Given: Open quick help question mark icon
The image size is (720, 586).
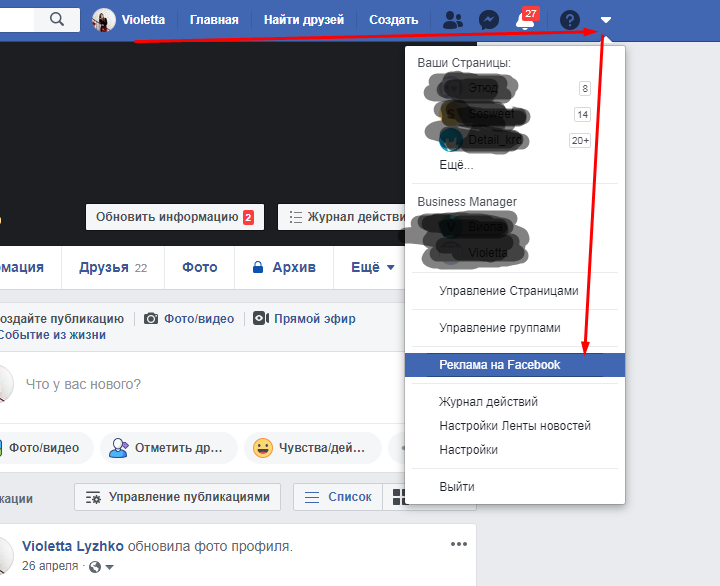Looking at the screenshot, I should (x=570, y=20).
